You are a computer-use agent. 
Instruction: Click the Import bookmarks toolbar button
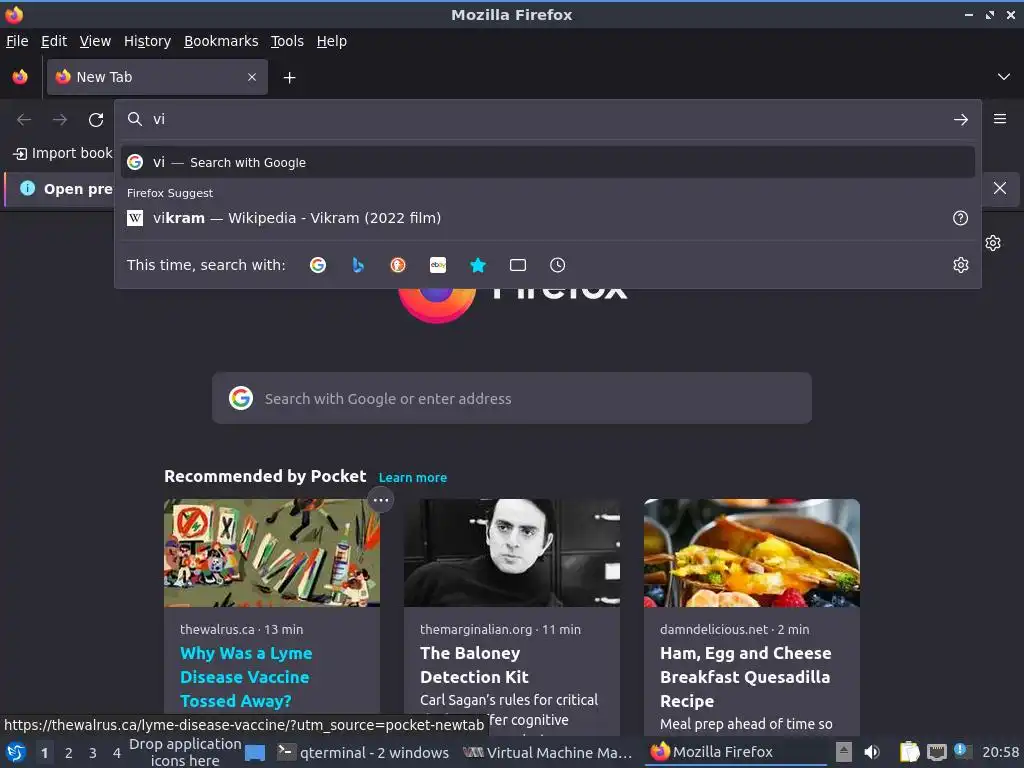tap(62, 153)
